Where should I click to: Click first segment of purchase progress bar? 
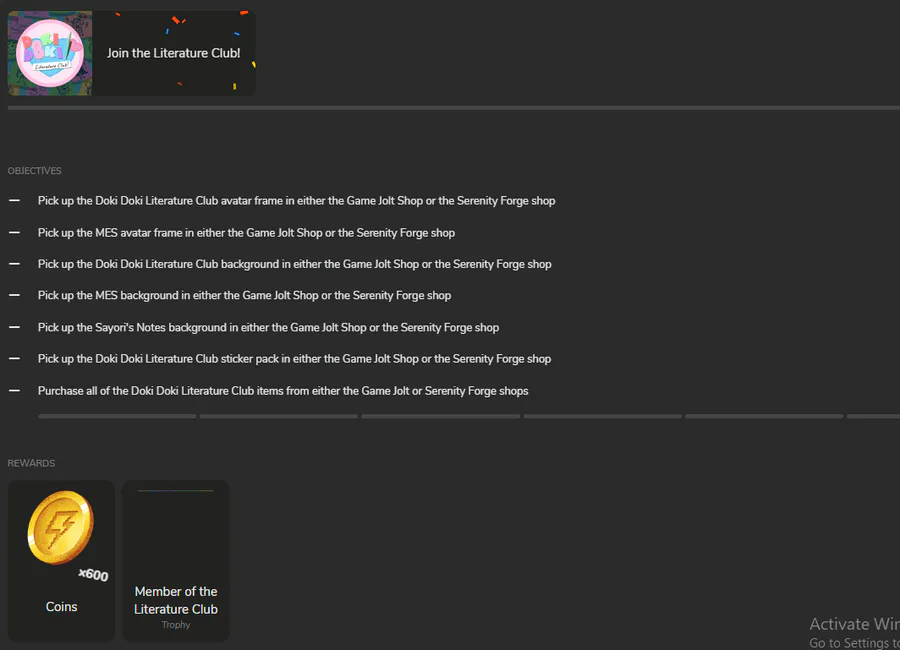(117, 416)
